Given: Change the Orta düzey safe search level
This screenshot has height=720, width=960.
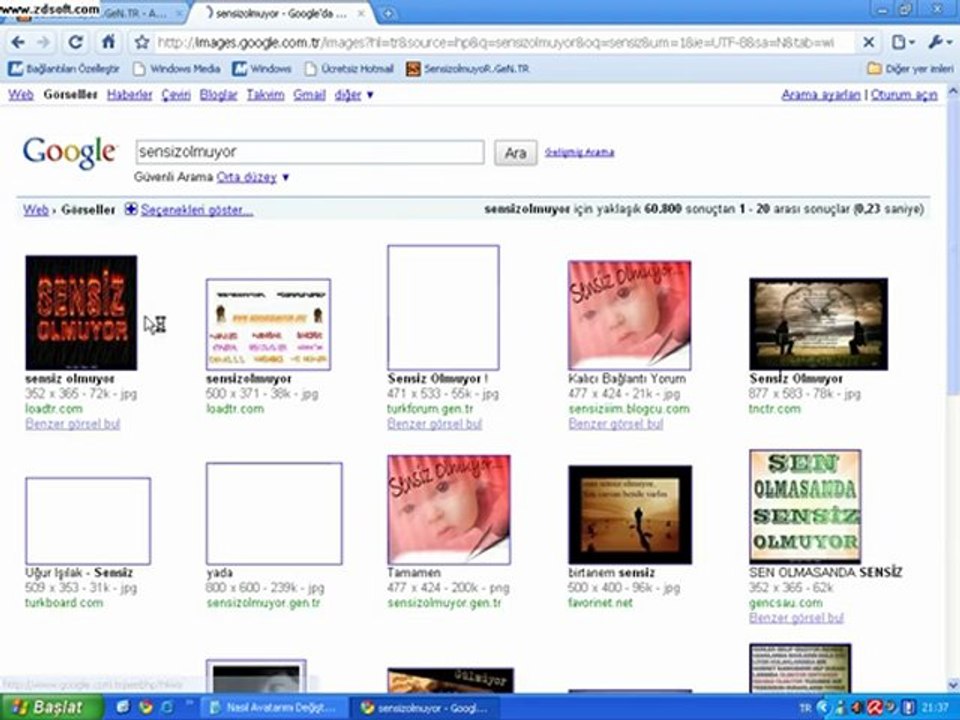Looking at the screenshot, I should pyautogui.click(x=252, y=177).
